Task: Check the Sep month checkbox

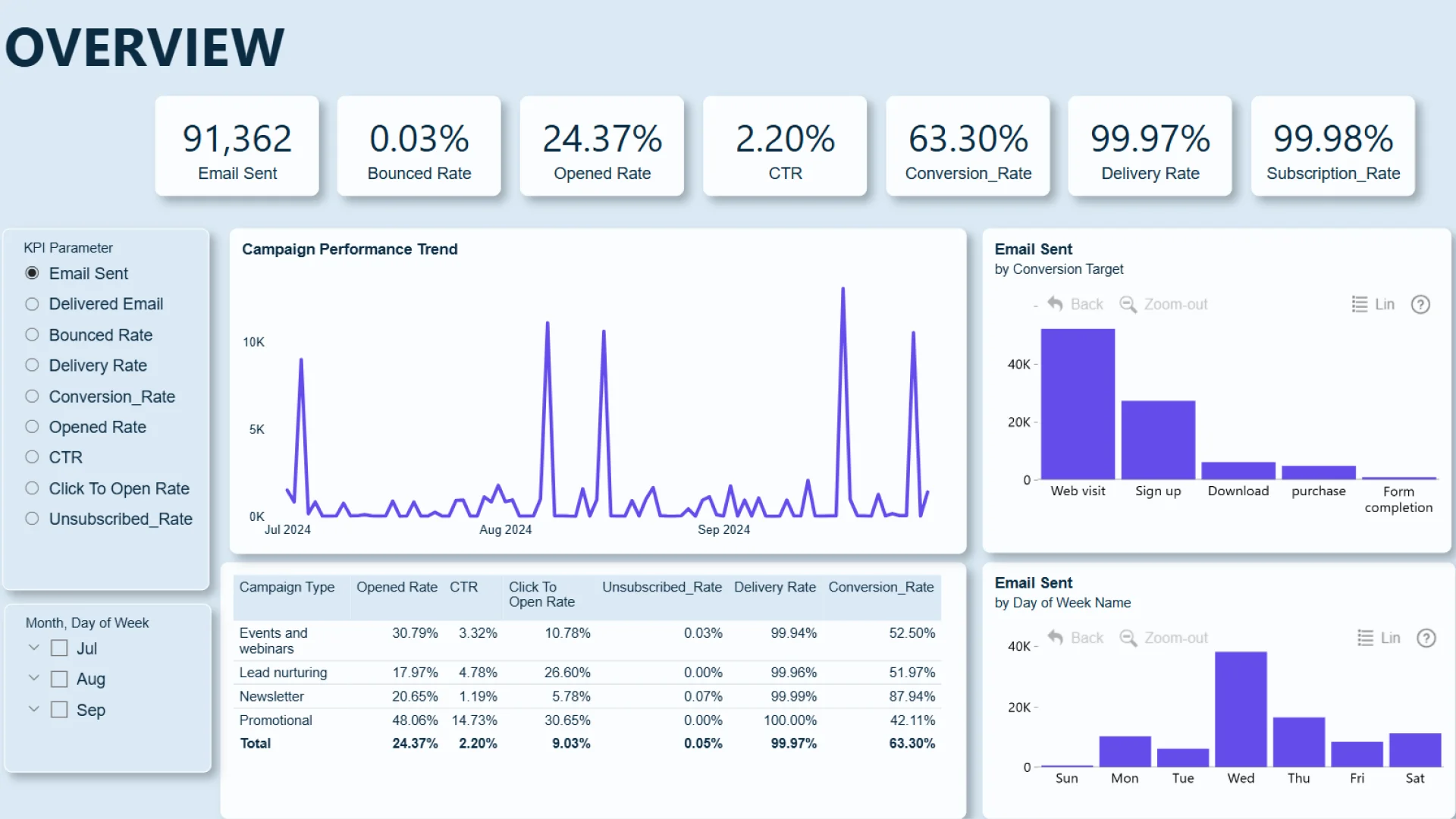Action: click(59, 710)
